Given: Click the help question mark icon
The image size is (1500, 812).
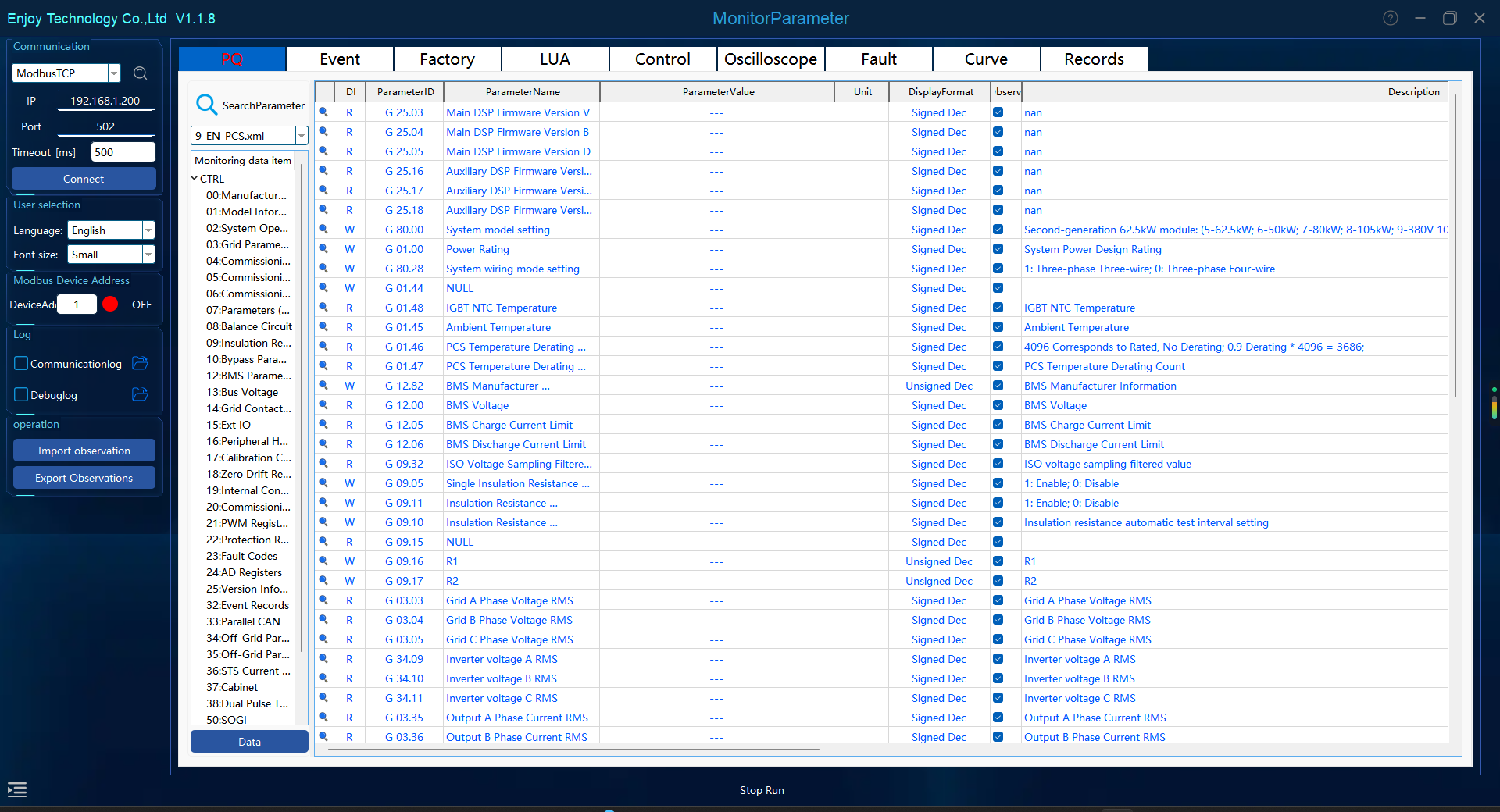Looking at the screenshot, I should pos(1391,18).
